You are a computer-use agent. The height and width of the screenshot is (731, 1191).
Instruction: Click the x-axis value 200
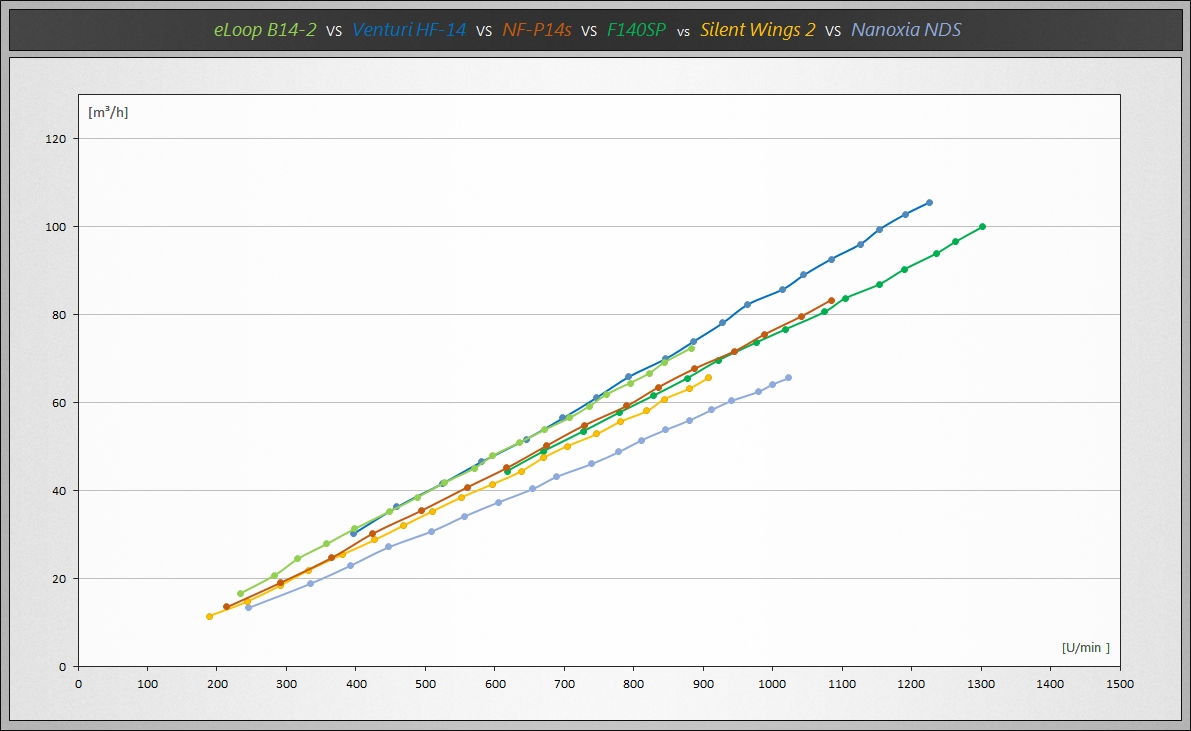tap(217, 684)
